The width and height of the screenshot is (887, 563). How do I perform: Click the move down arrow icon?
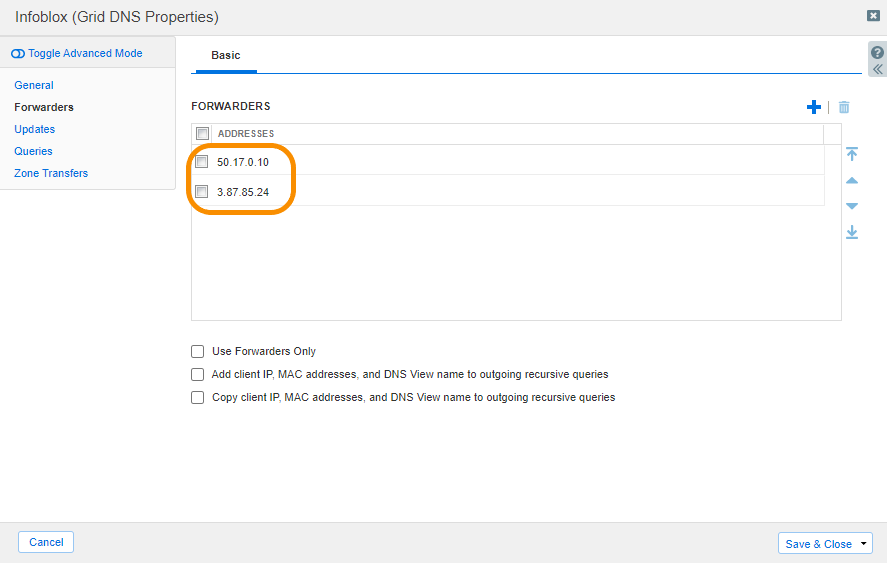pos(852,206)
